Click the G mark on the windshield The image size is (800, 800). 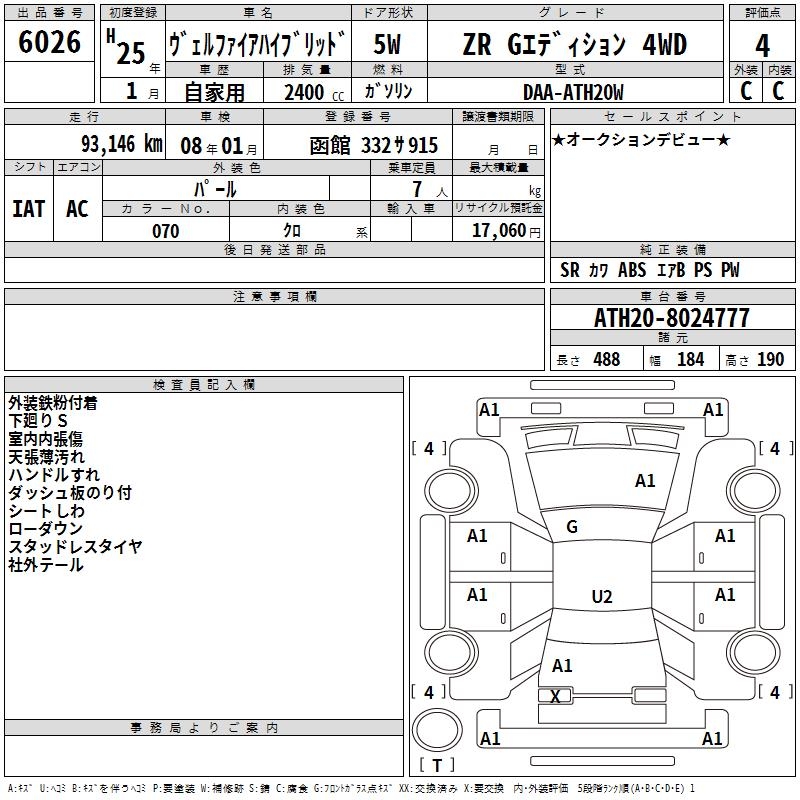coord(572,527)
